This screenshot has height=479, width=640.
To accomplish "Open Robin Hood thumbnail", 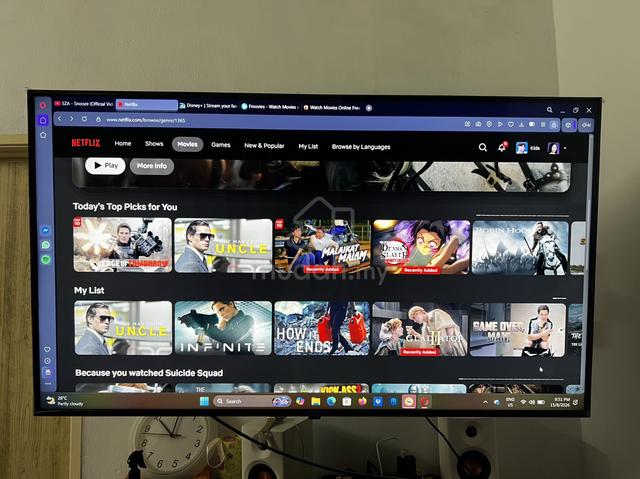I will tap(520, 248).
